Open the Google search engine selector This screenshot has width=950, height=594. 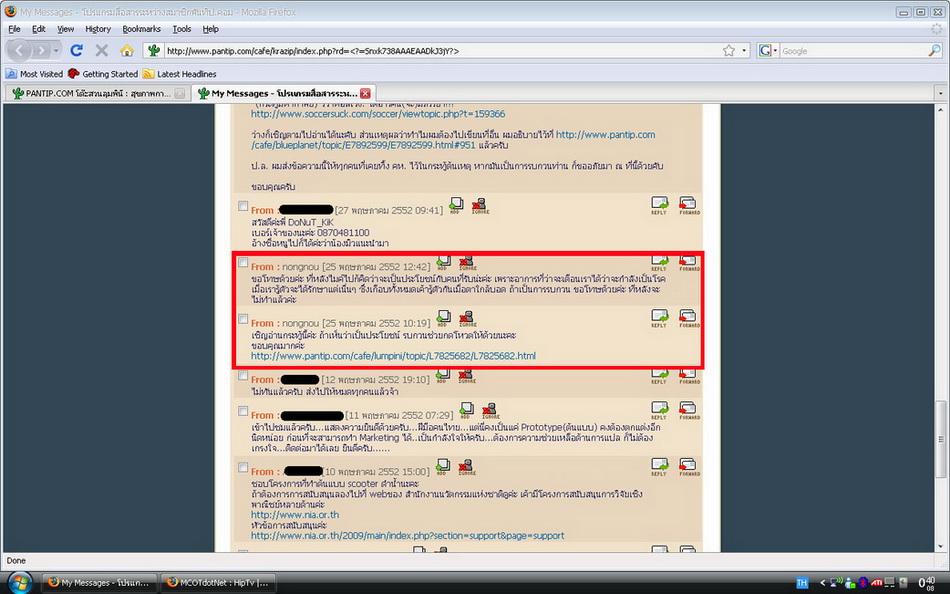768,51
